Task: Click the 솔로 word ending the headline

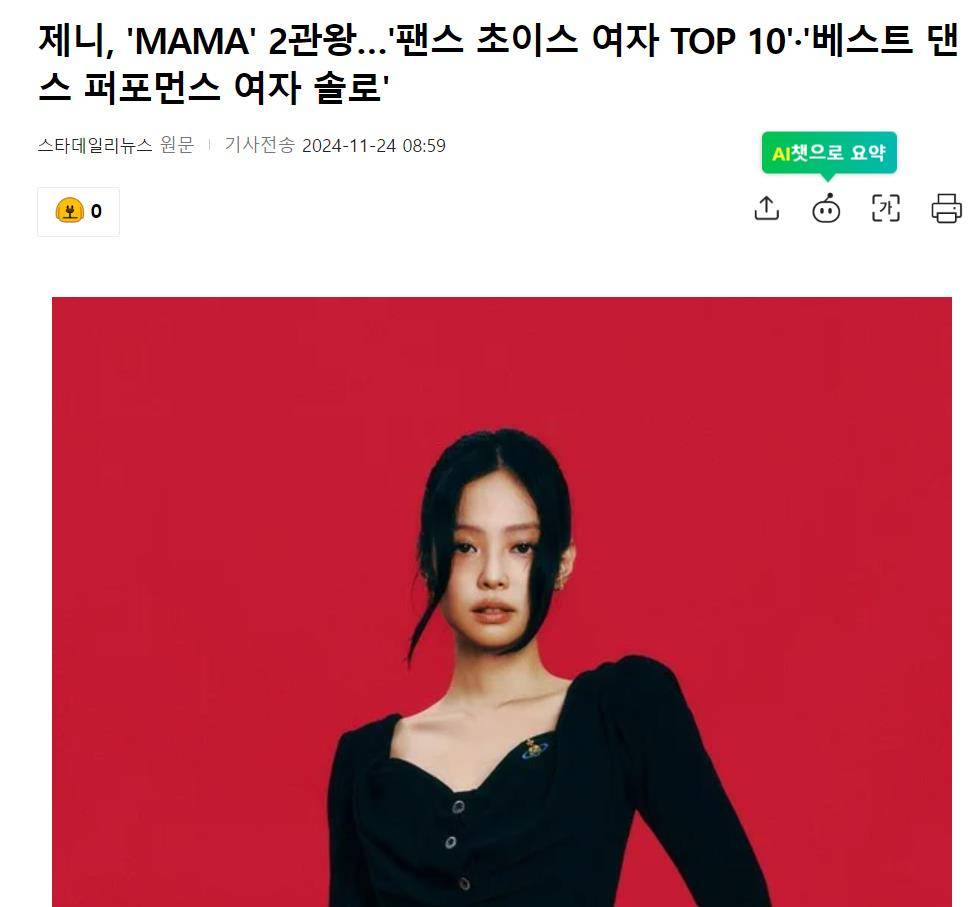Action: 348,87
